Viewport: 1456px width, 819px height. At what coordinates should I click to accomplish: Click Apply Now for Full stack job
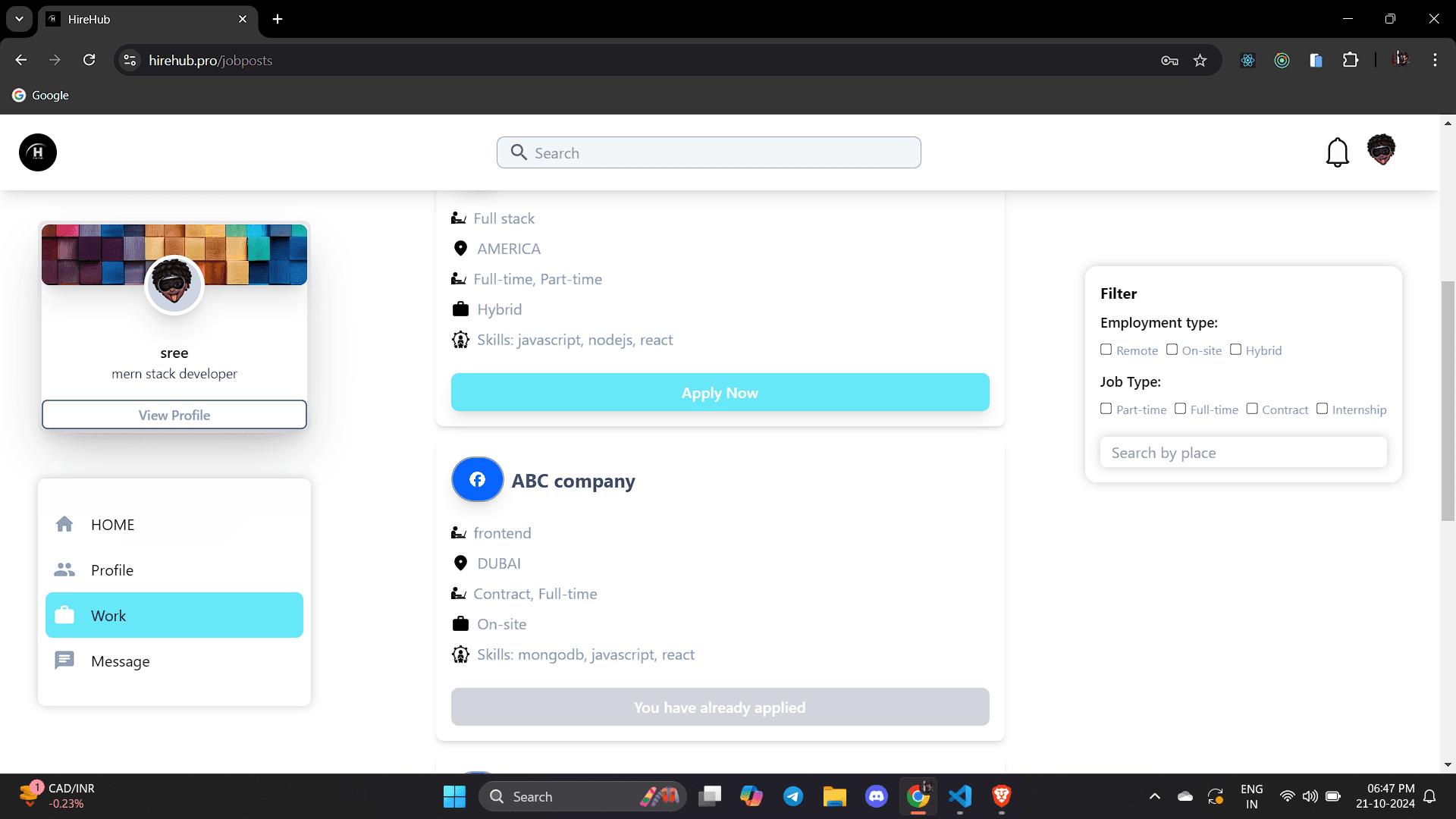click(x=720, y=392)
